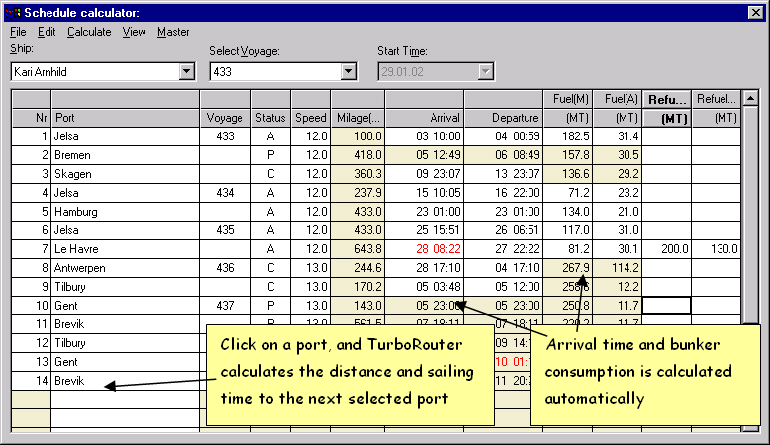The image size is (770, 445).
Task: Click mileage cell 643.8
Action: click(358, 249)
